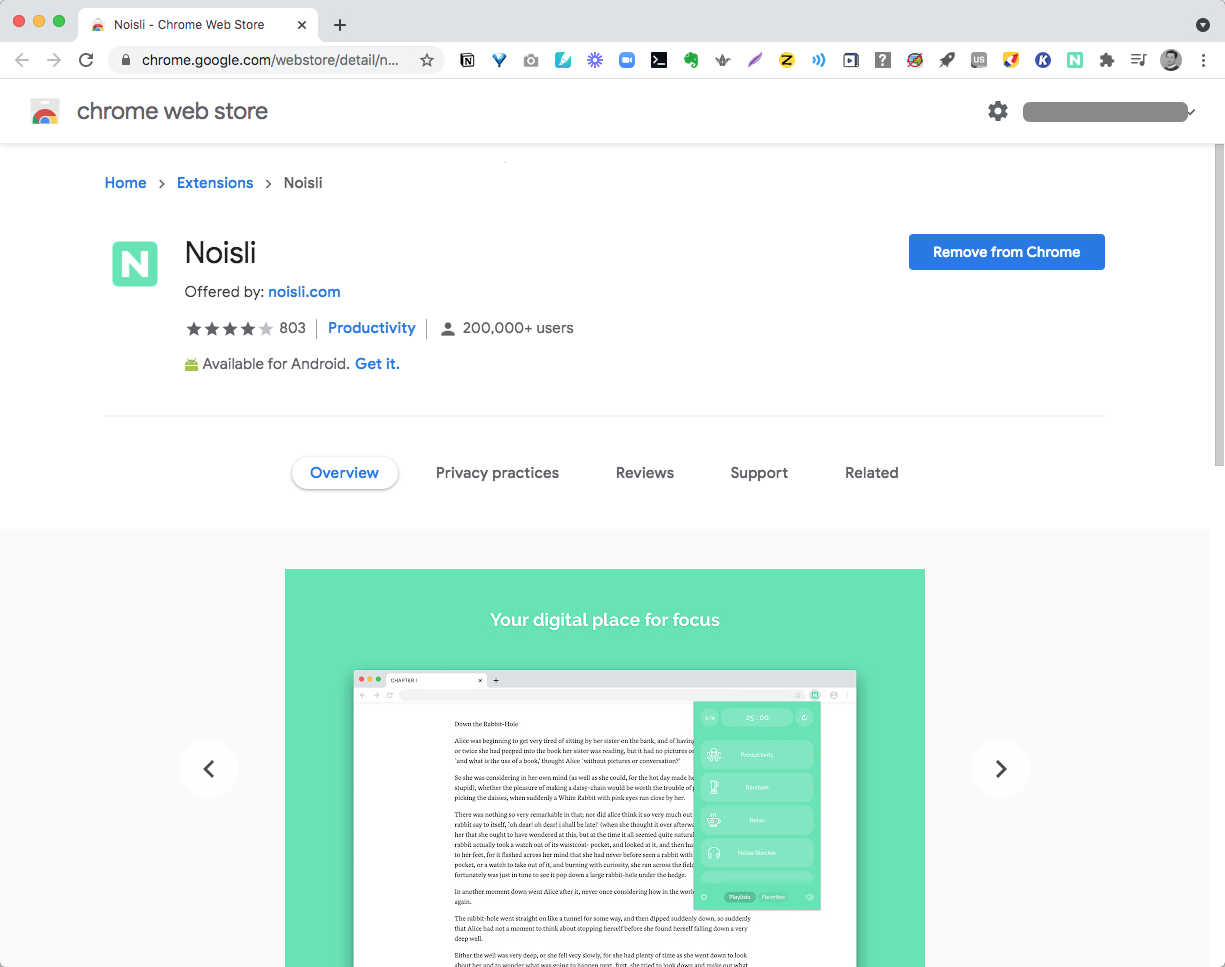Image resolution: width=1225 pixels, height=967 pixels.
Task: Open the Noisli extension in the toolbar
Action: pyautogui.click(x=1075, y=60)
